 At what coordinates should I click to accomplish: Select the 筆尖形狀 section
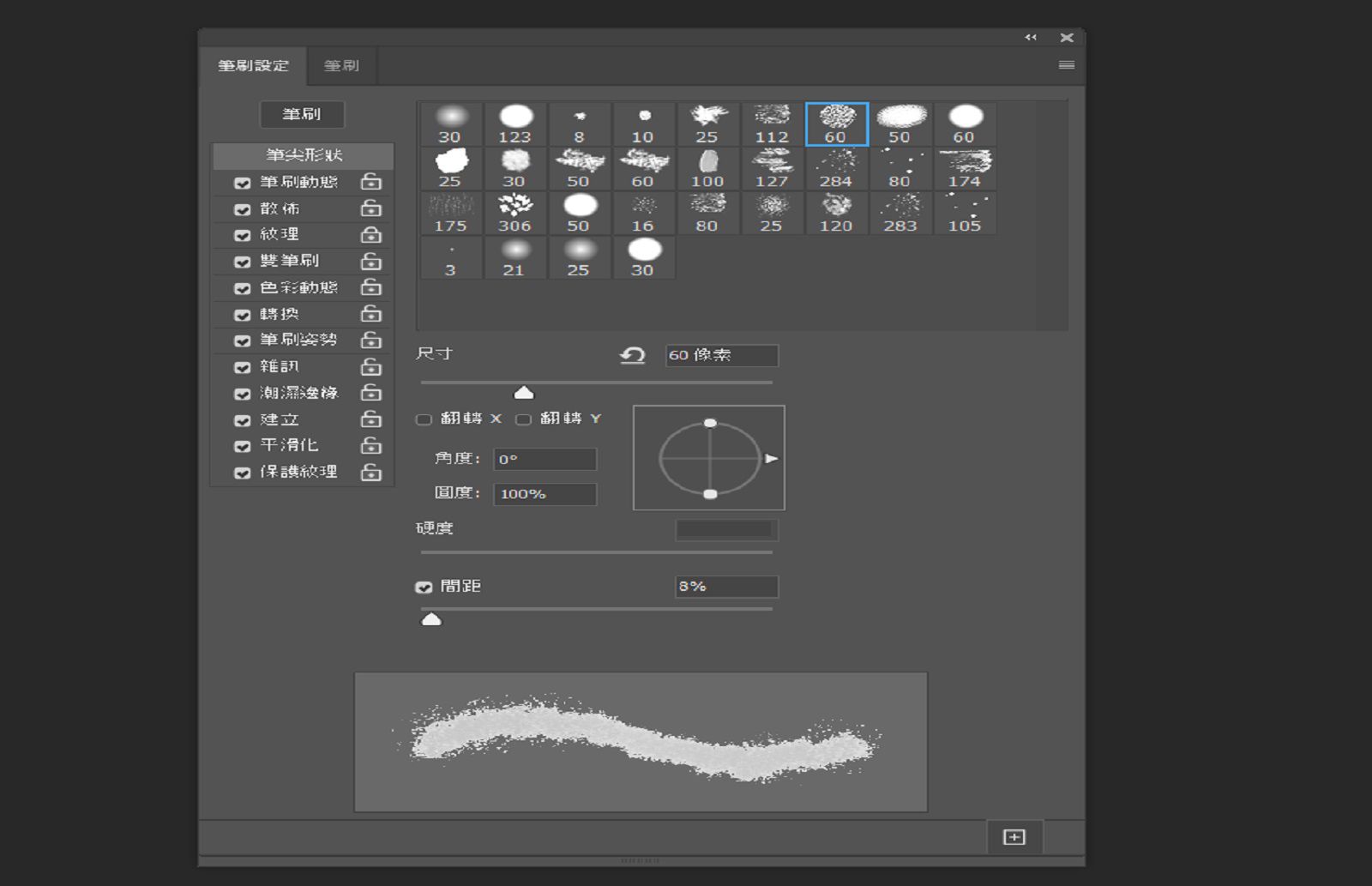click(x=304, y=155)
